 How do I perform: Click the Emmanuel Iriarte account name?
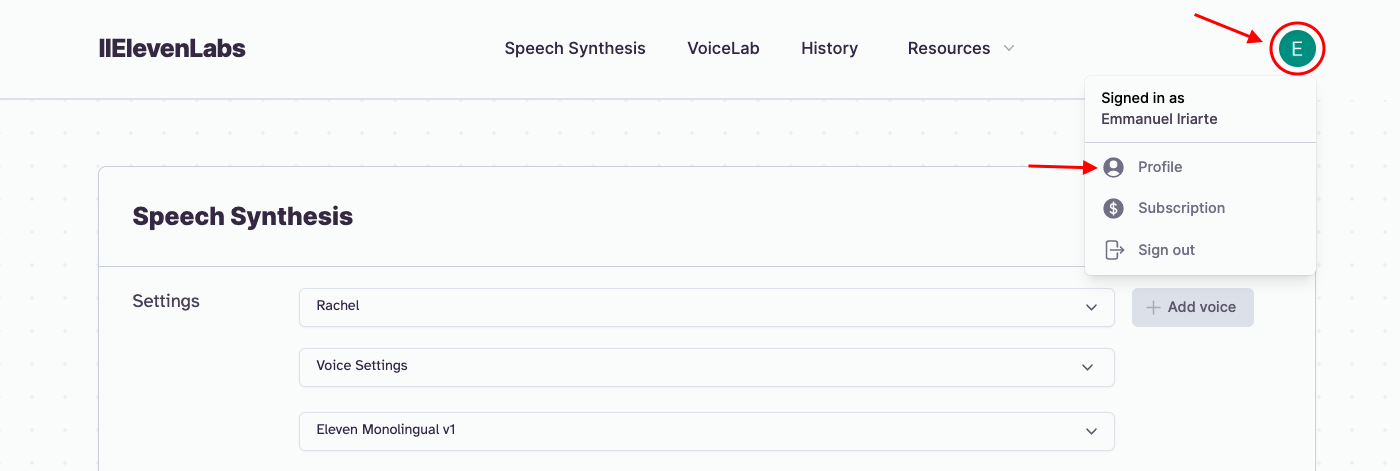(x=1159, y=119)
